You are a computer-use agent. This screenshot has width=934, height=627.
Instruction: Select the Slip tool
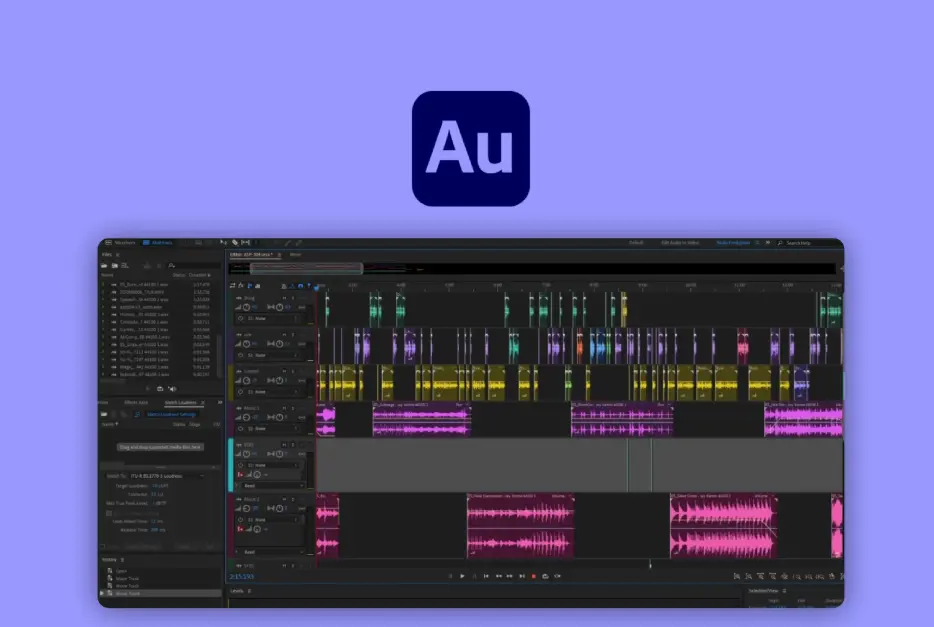click(x=246, y=243)
